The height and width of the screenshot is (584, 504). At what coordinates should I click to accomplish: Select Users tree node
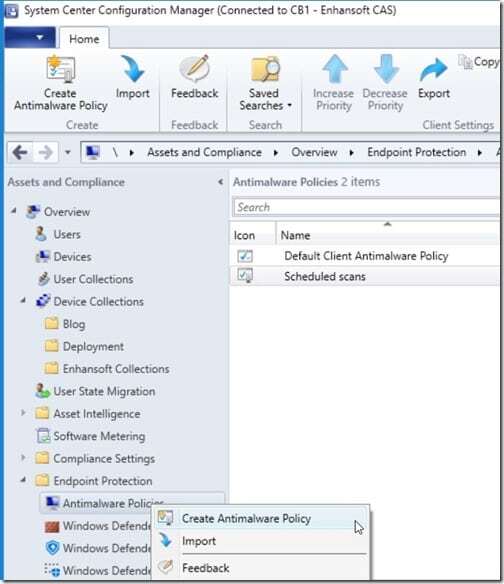click(x=67, y=234)
